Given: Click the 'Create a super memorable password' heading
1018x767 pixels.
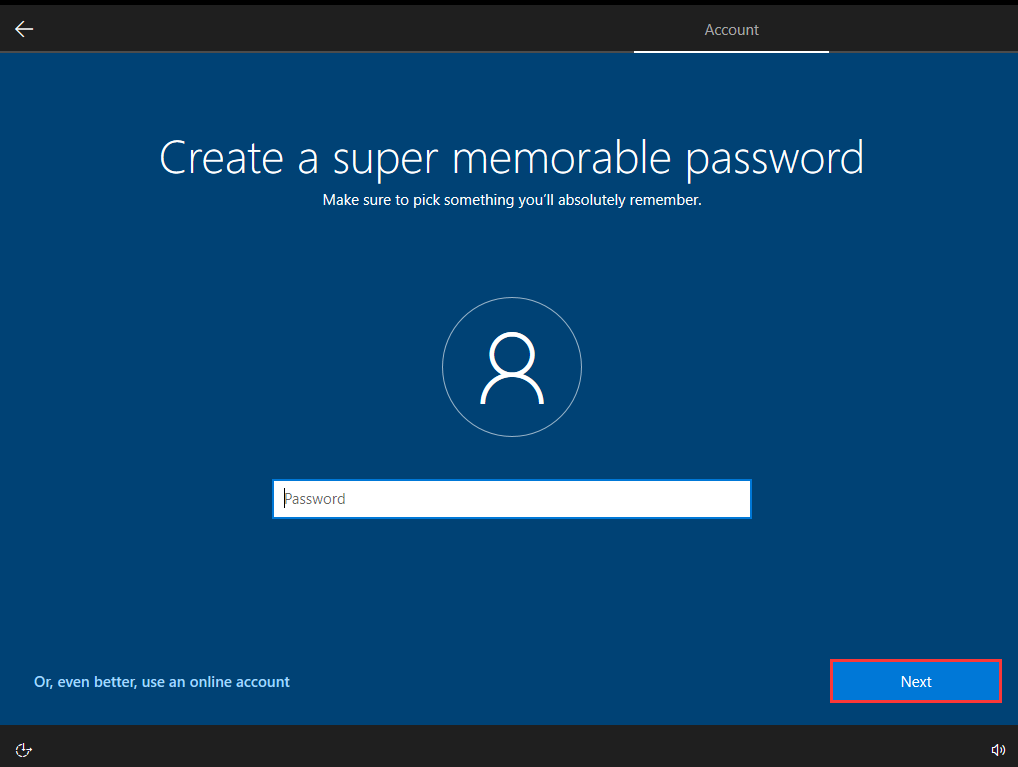Looking at the screenshot, I should coord(512,158).
